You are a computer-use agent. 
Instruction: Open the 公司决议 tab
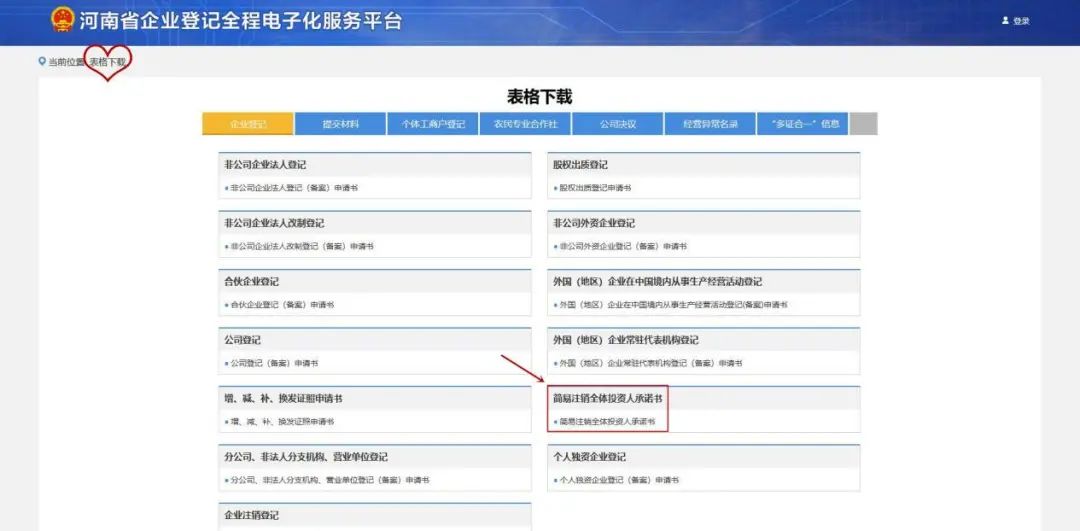click(618, 124)
